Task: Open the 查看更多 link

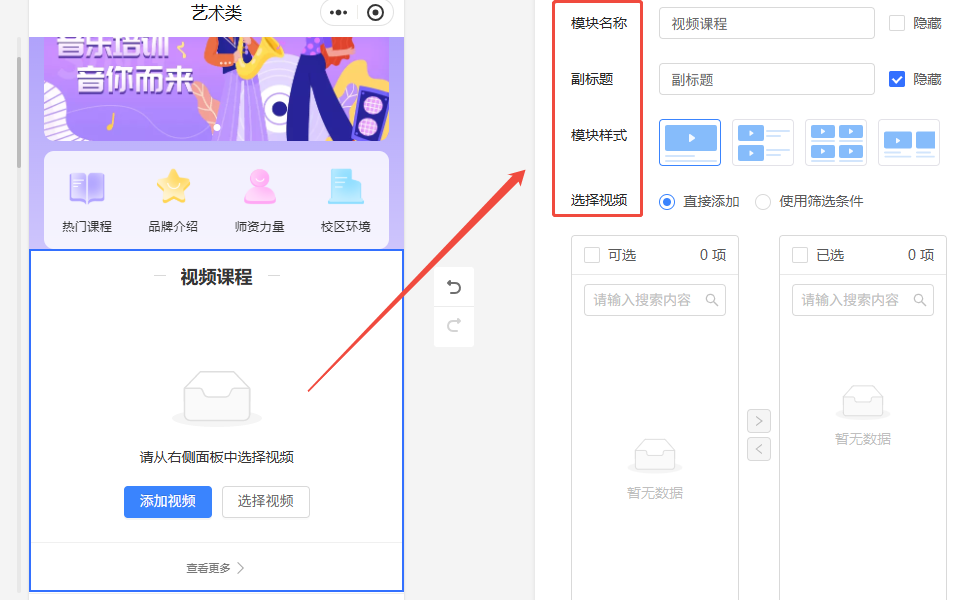Action: (x=216, y=568)
